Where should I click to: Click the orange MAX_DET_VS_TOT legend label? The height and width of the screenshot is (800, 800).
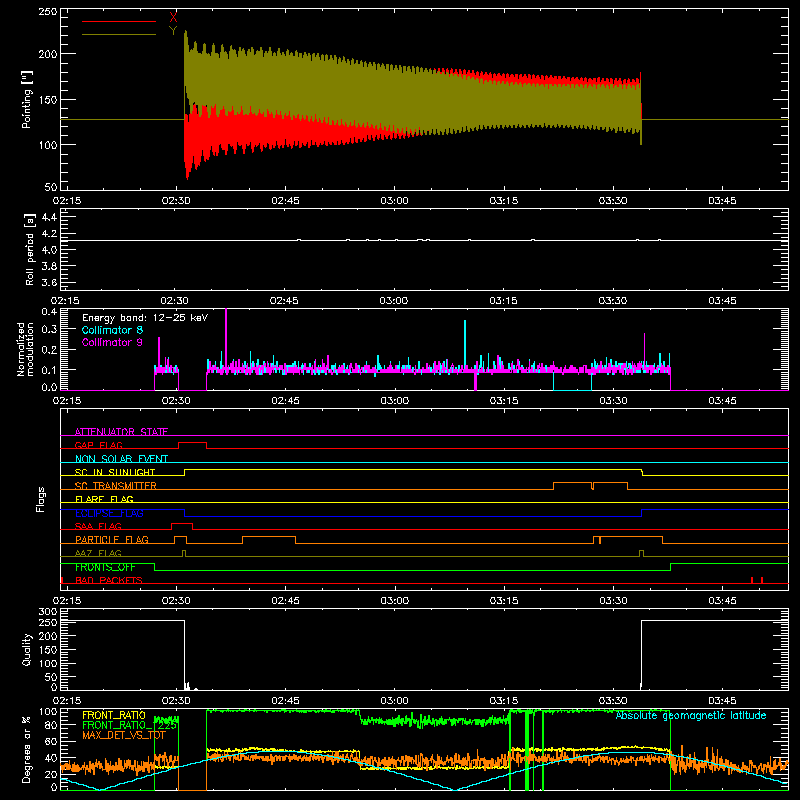click(123, 735)
